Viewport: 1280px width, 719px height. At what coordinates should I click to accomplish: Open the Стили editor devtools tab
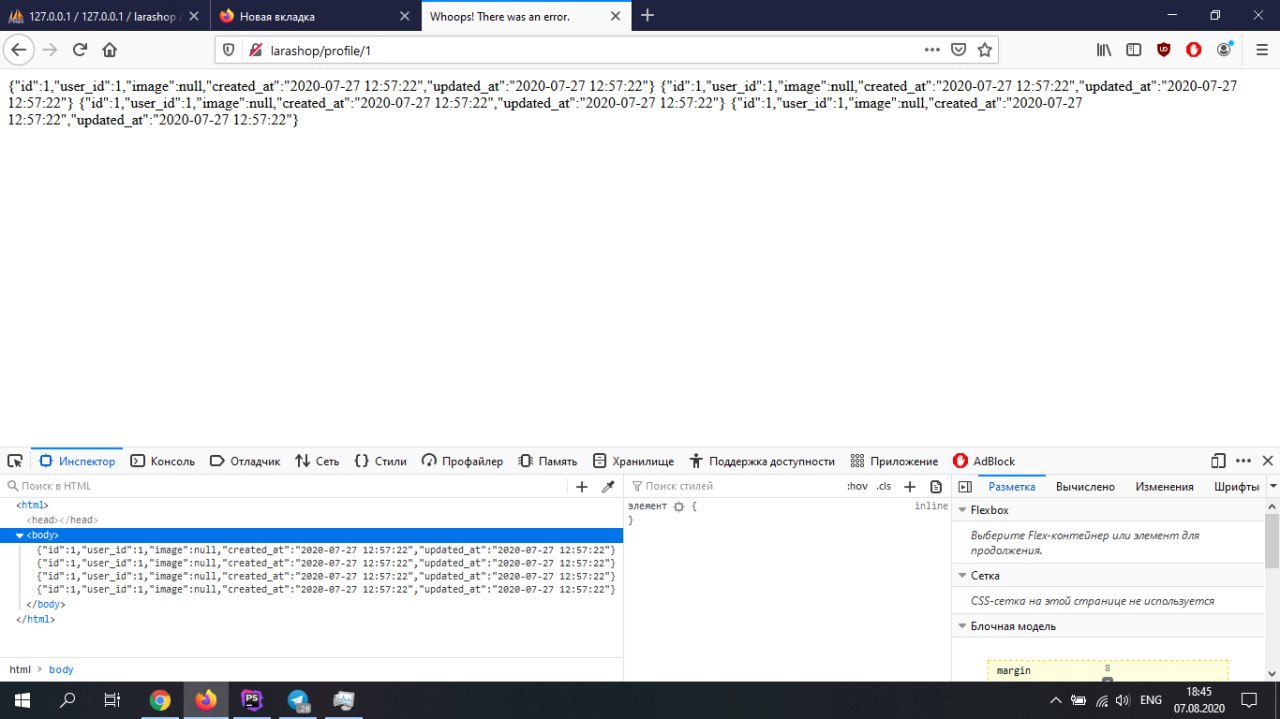(380, 461)
